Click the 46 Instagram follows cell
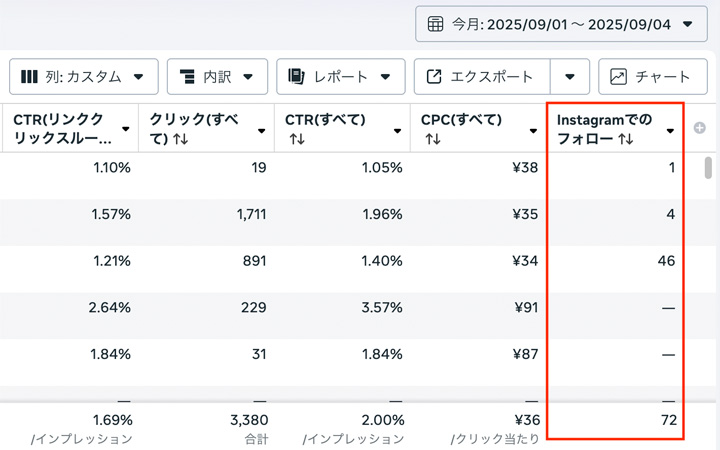The height and width of the screenshot is (450, 720). [x=666, y=261]
